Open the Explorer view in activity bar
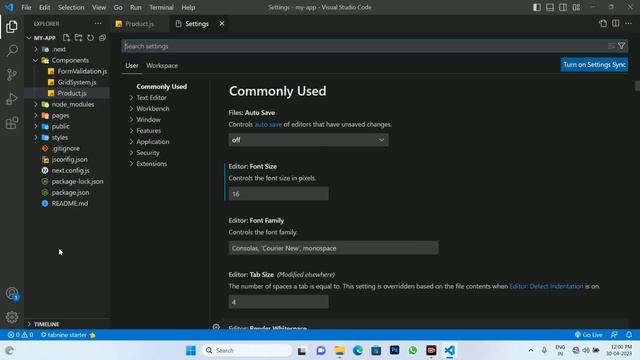This screenshot has width=640, height=360. (x=12, y=27)
